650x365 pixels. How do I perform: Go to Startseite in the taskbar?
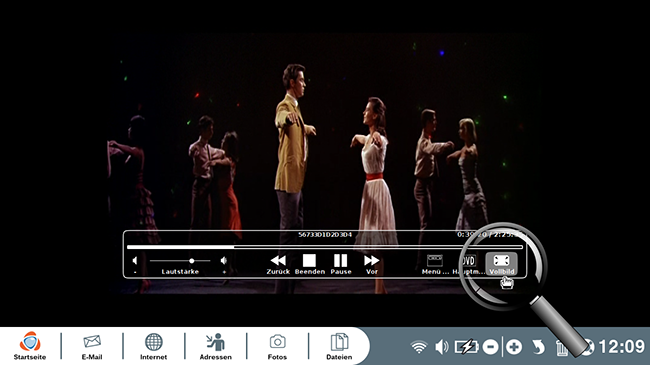tap(30, 346)
